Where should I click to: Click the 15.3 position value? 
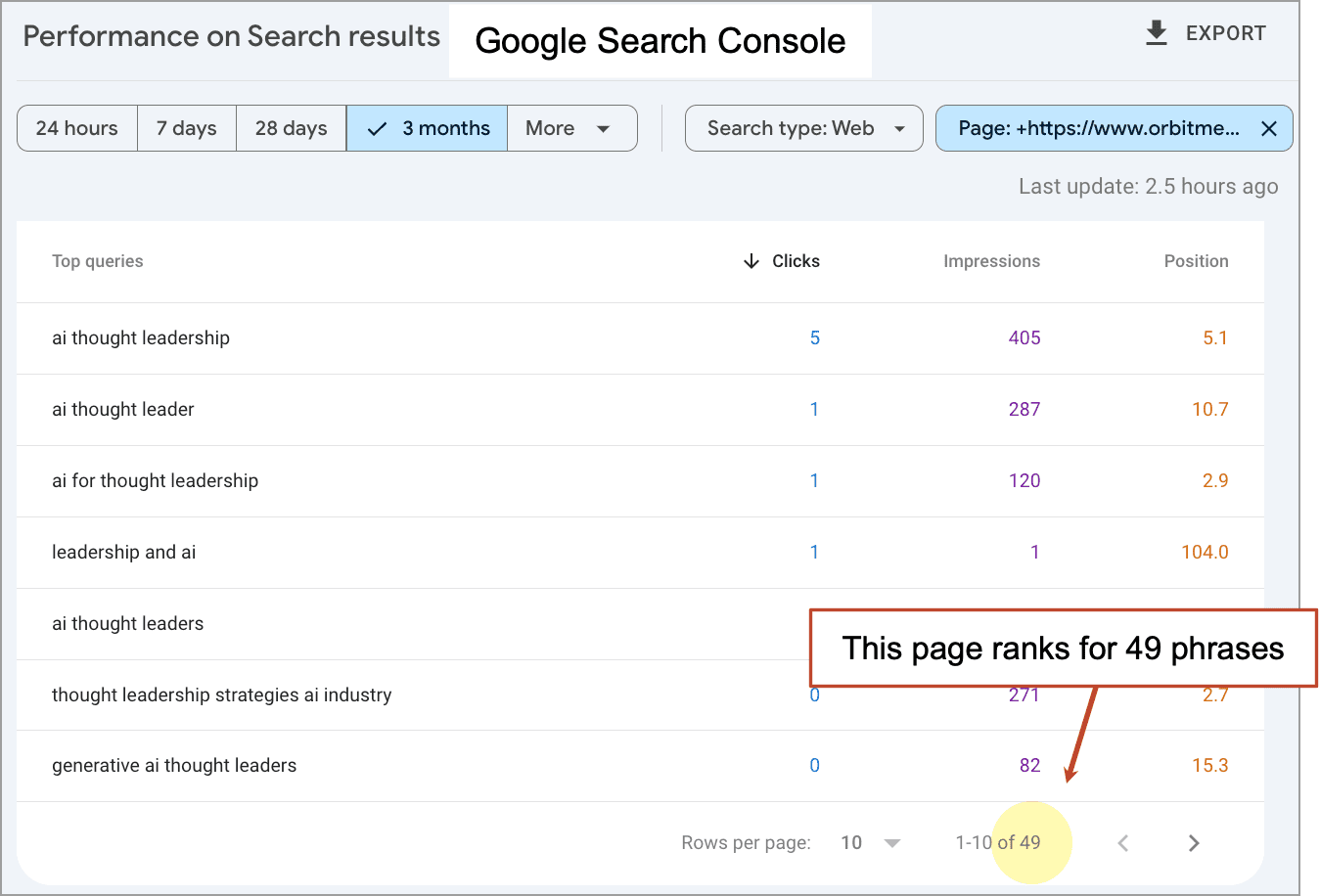1210,766
